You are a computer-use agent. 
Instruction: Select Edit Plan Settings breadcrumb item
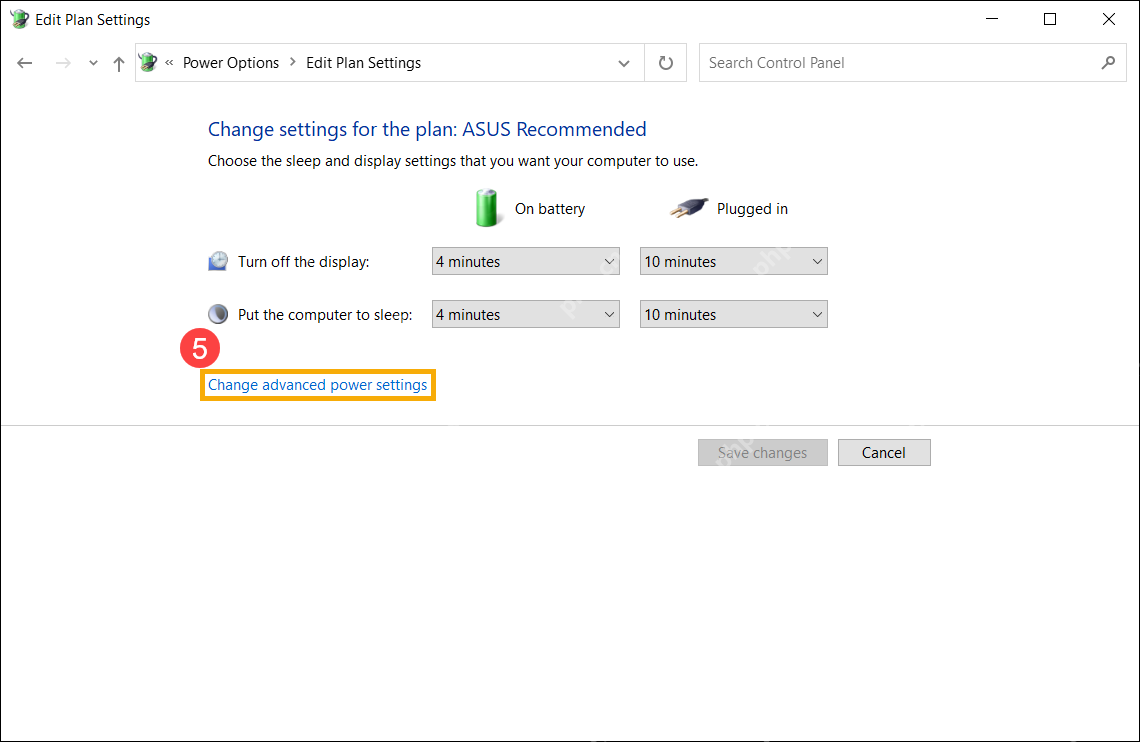pyautogui.click(x=364, y=63)
